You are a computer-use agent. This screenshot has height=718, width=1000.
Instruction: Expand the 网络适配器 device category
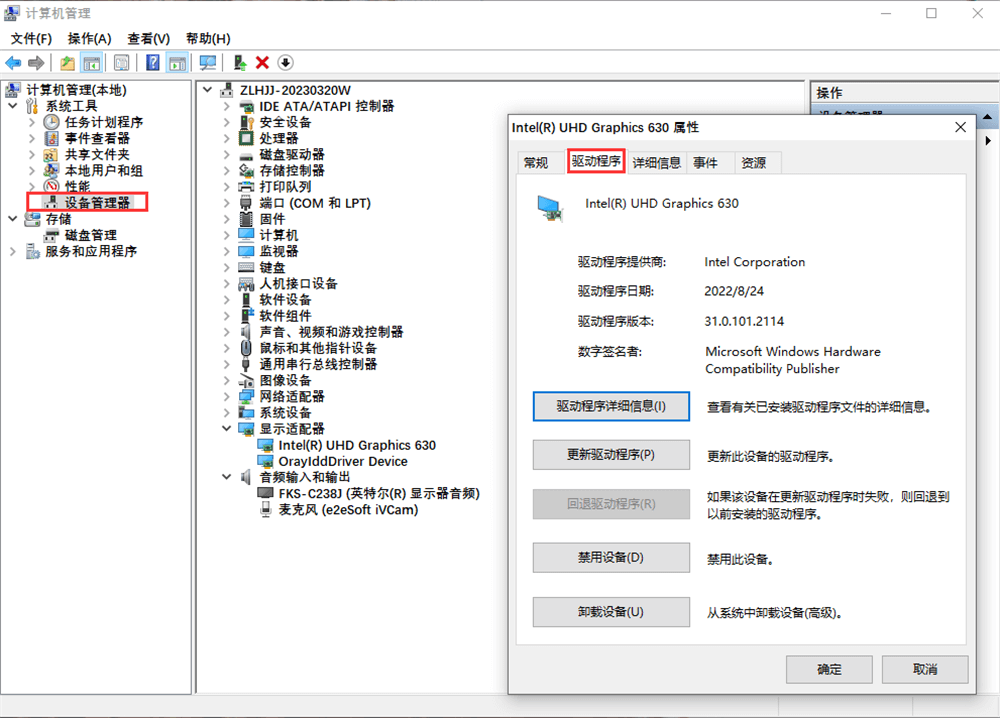coord(228,396)
